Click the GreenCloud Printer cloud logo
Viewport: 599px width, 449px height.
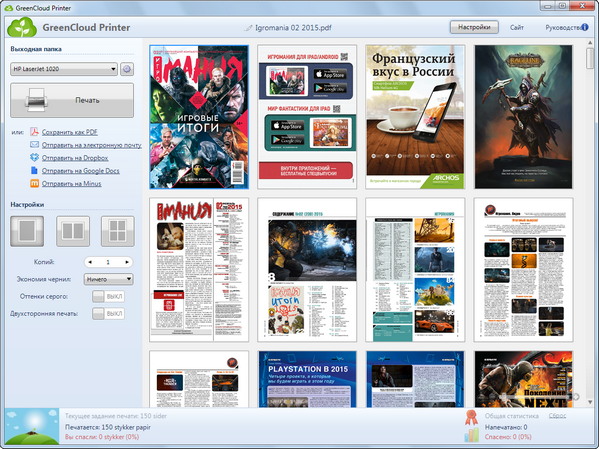point(22,27)
